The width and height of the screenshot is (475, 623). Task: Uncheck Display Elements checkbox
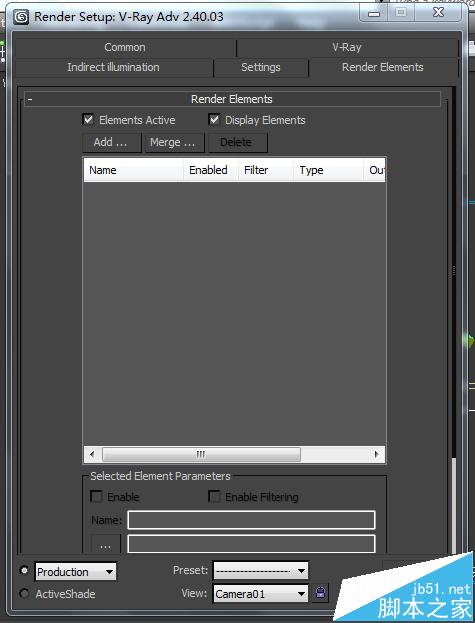[214, 120]
